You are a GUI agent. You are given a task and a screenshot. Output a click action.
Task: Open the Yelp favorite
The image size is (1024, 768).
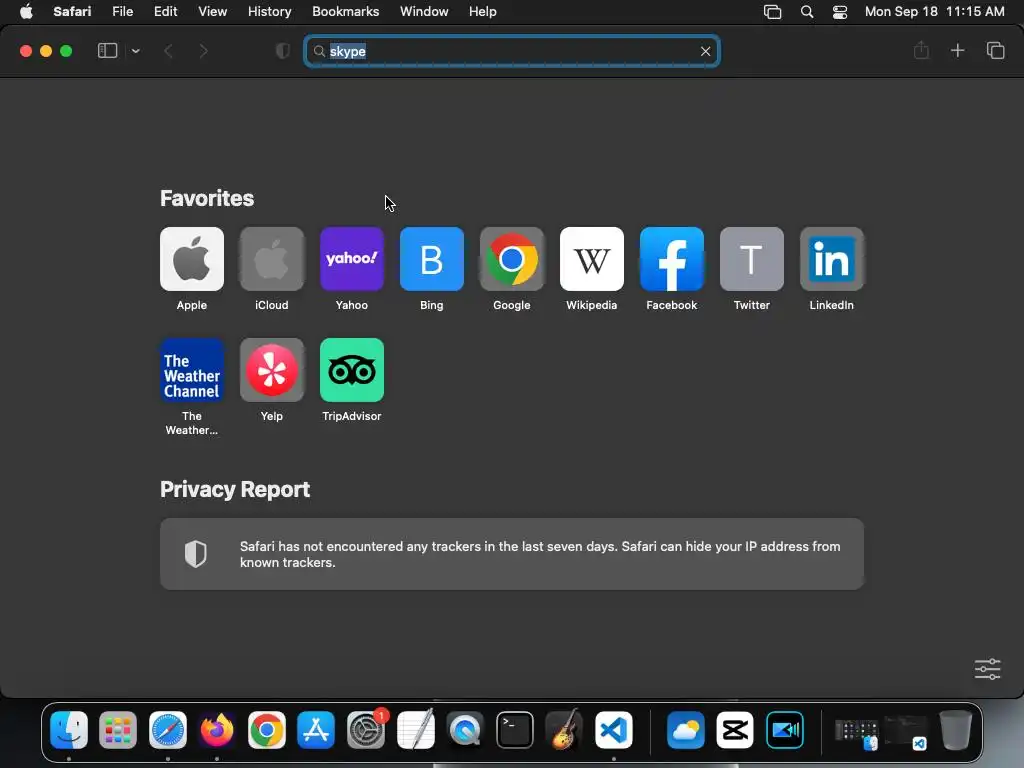tap(272, 370)
